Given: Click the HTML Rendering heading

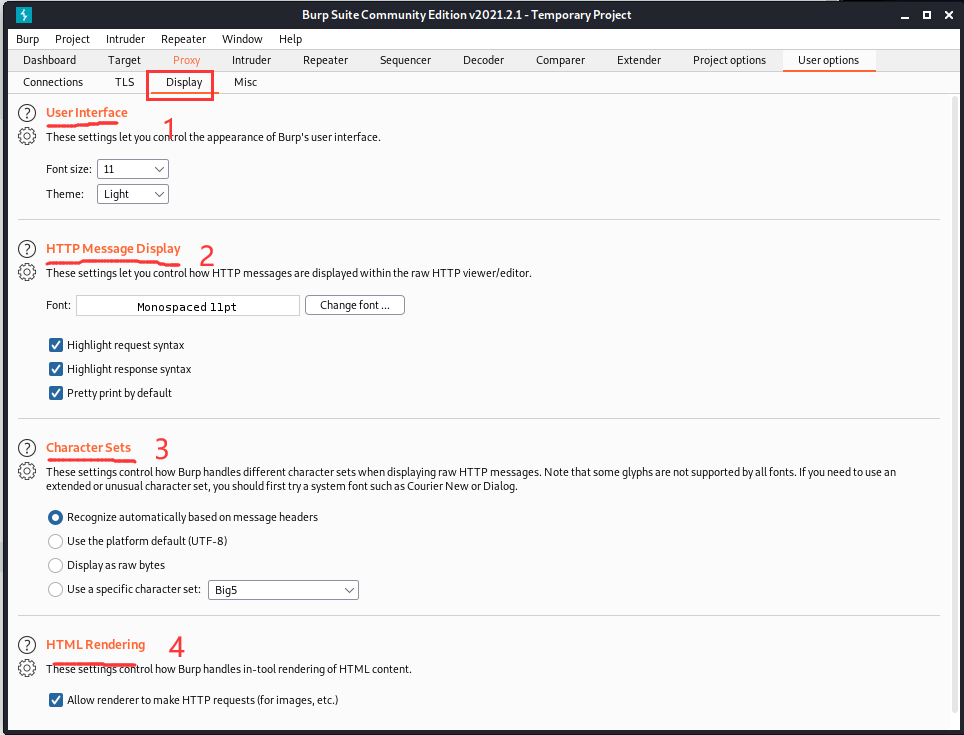Looking at the screenshot, I should (95, 644).
